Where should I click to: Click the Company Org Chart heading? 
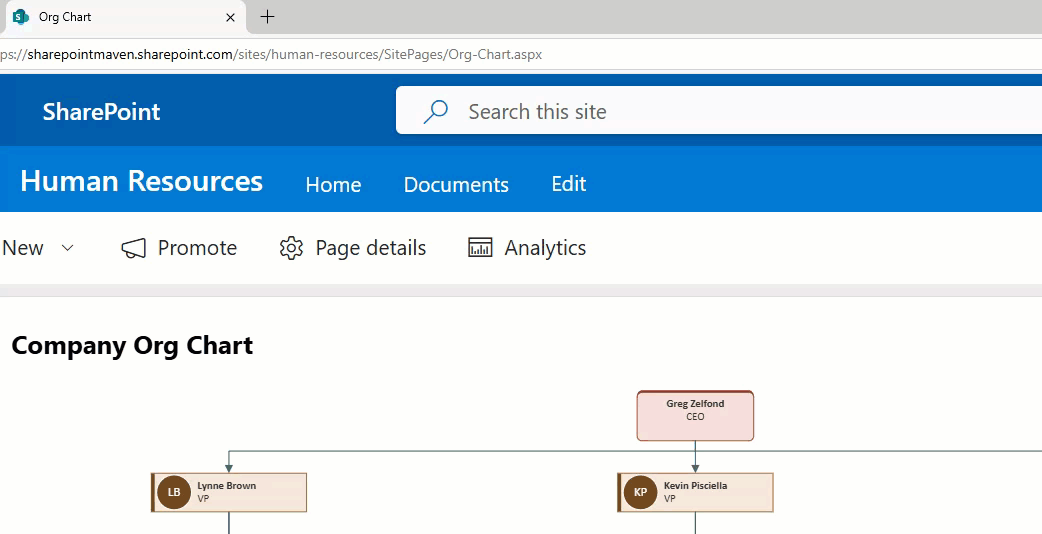coord(132,345)
